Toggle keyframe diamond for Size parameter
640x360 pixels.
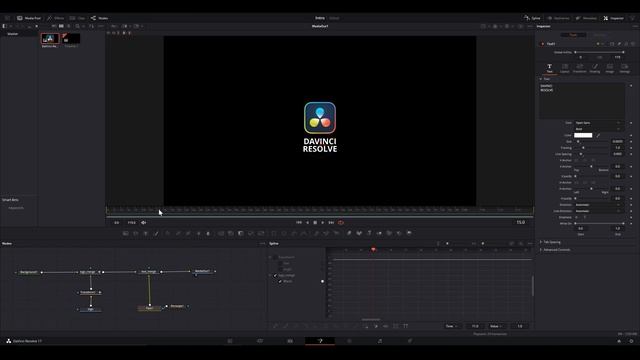[x=631, y=142]
